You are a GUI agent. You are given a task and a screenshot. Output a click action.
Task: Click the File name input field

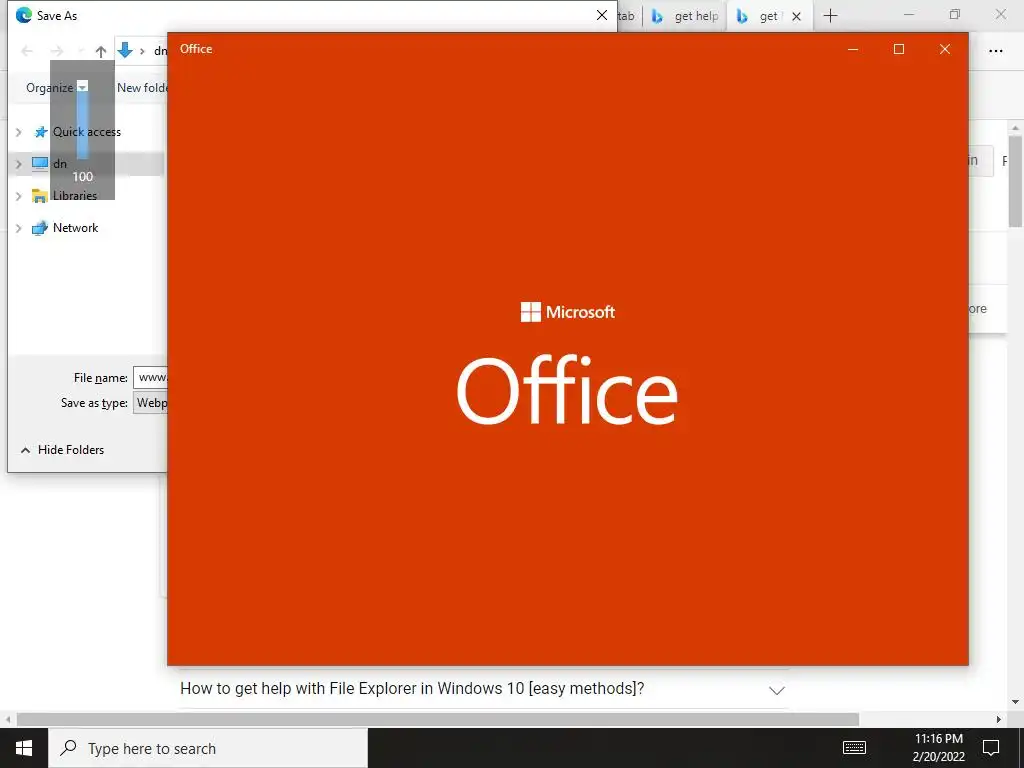pyautogui.click(x=150, y=377)
